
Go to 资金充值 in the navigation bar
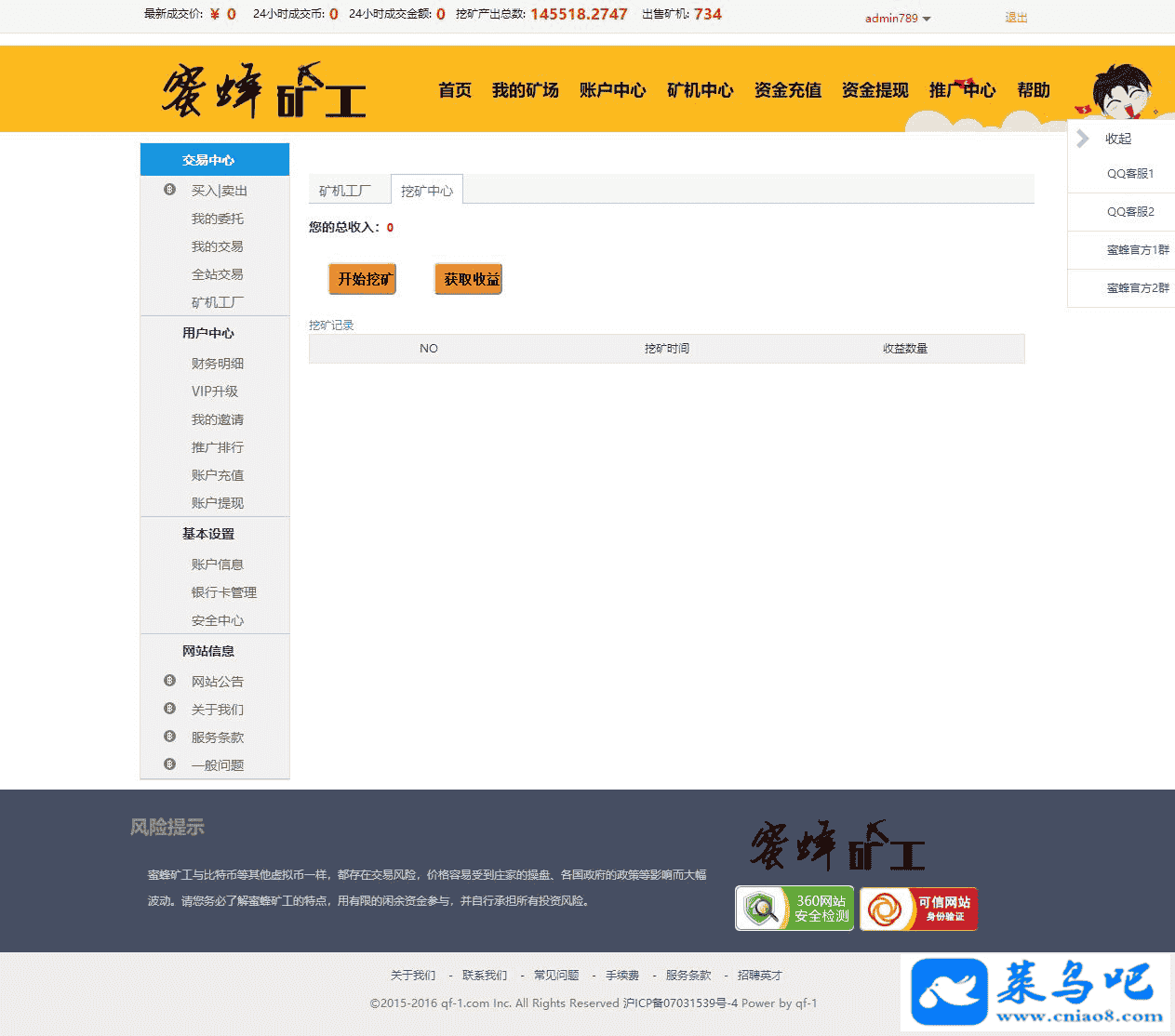[x=787, y=90]
